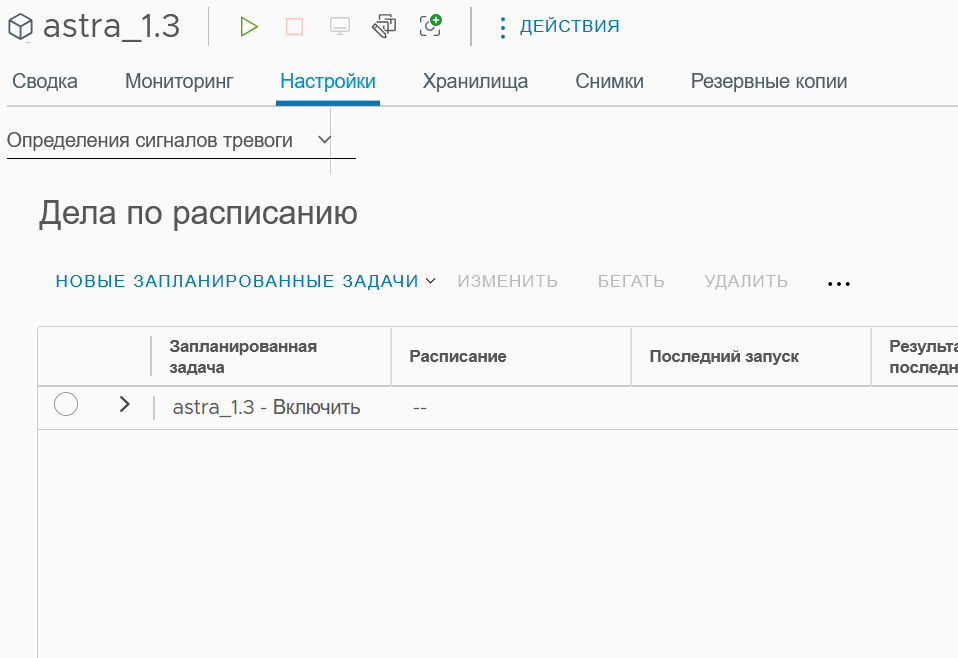Go to the Снимки tab
The width and height of the screenshot is (958, 658).
(x=609, y=81)
